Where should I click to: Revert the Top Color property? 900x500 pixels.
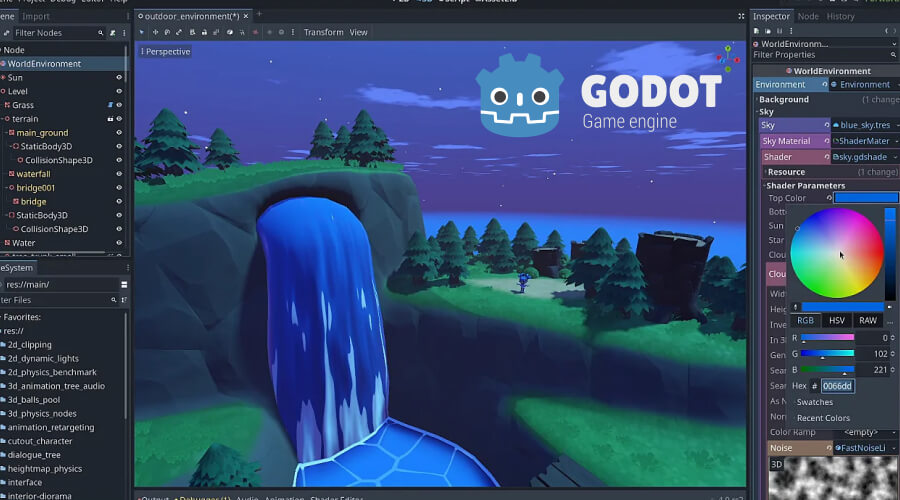tap(829, 197)
